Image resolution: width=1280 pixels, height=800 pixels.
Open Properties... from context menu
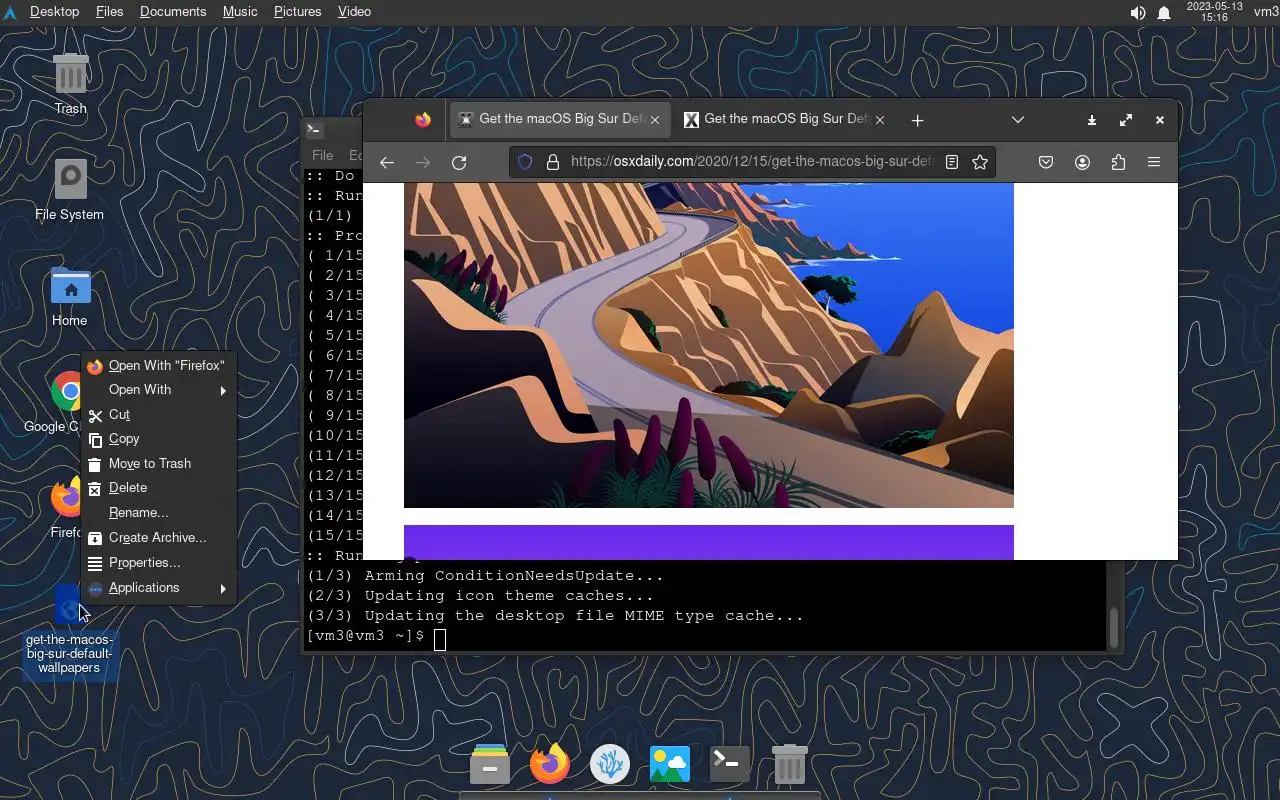pos(159,563)
